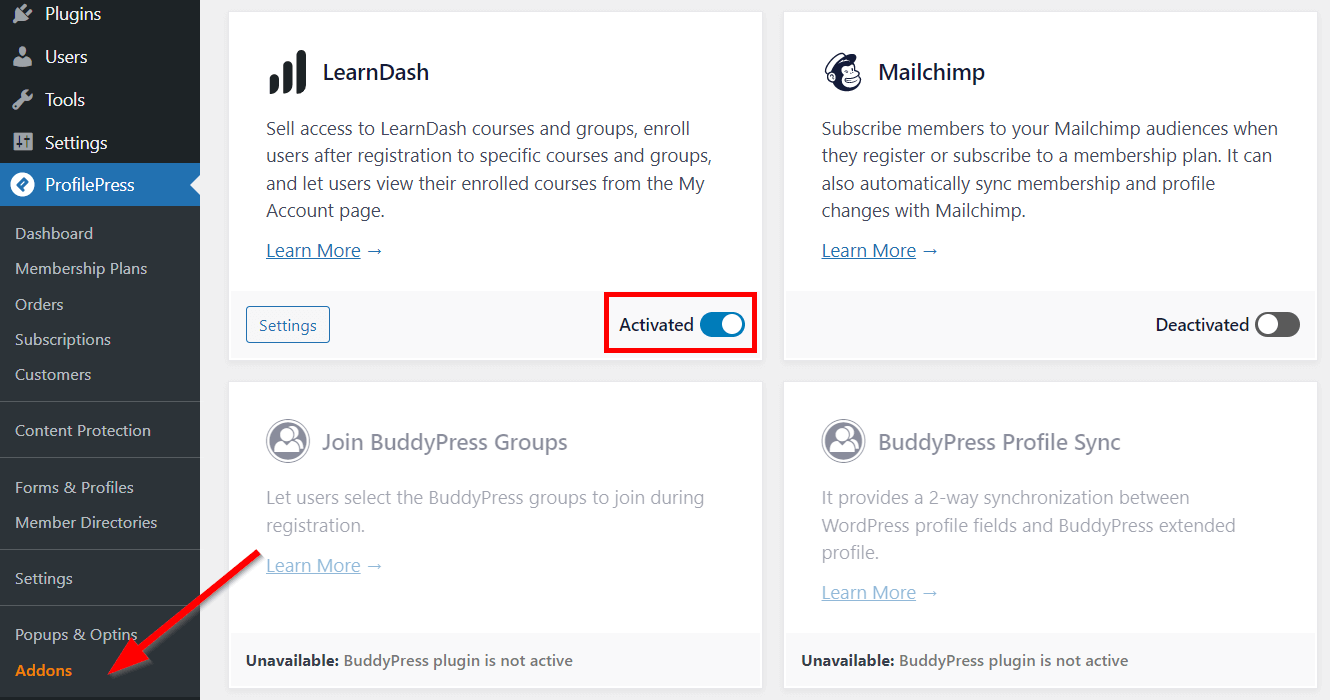Open Customers submenu
This screenshot has width=1330, height=700.
[x=53, y=374]
